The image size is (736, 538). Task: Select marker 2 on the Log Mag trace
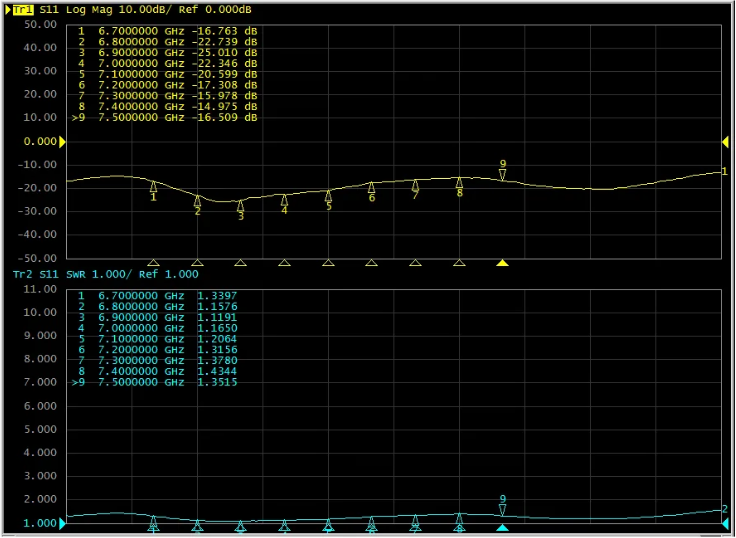point(198,200)
